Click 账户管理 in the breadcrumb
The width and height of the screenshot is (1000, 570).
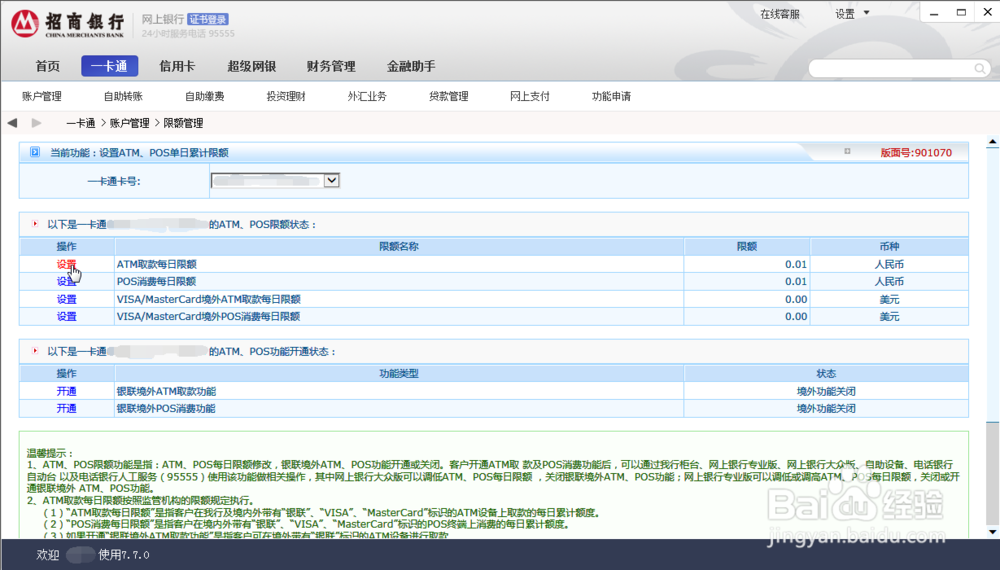coord(129,123)
